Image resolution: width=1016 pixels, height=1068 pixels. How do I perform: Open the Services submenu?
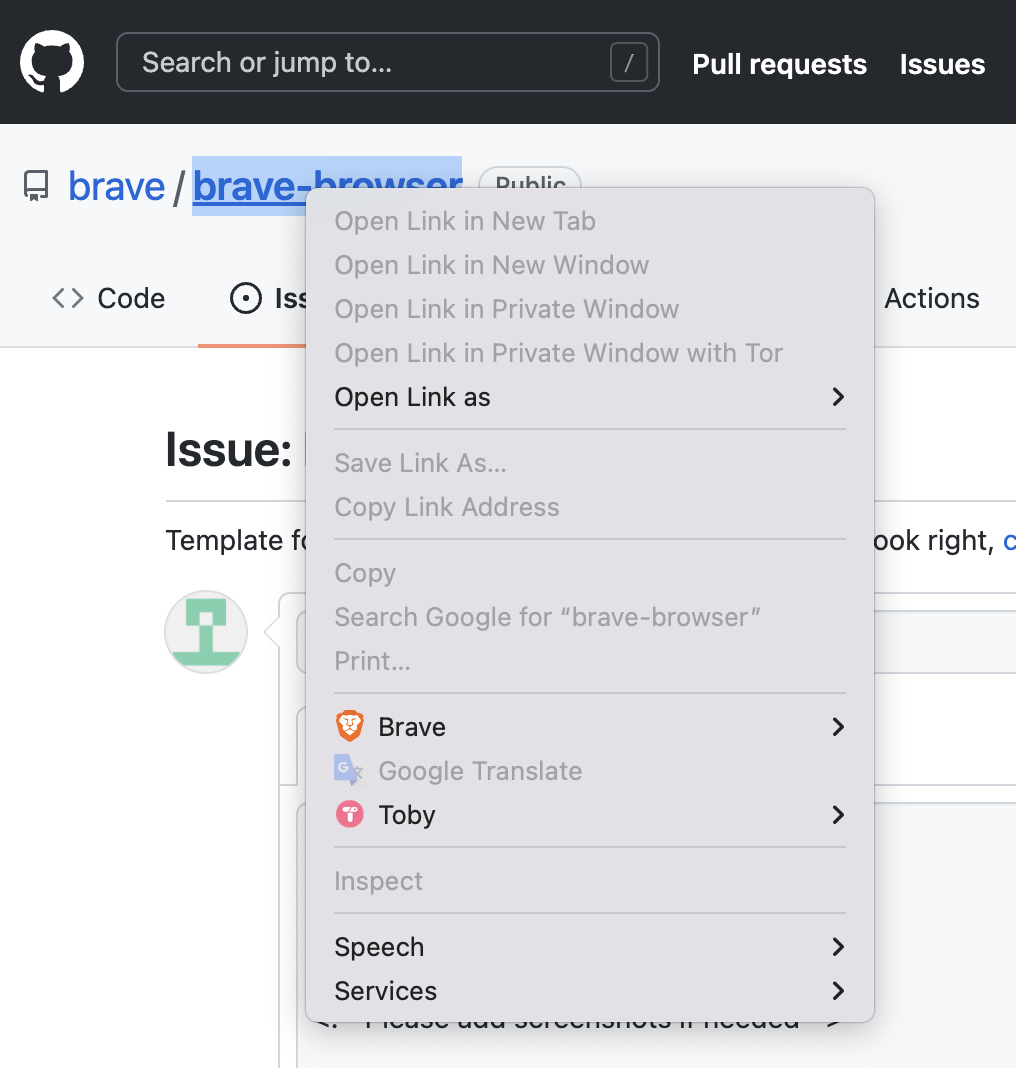pyautogui.click(x=385, y=991)
